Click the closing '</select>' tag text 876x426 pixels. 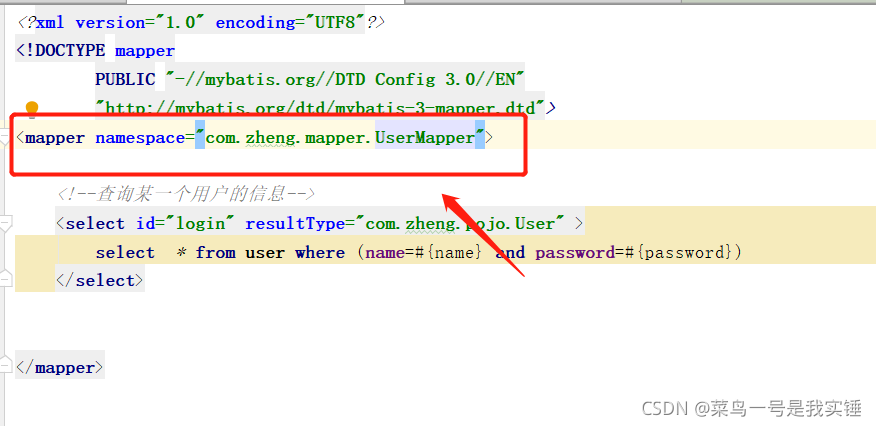[x=100, y=280]
